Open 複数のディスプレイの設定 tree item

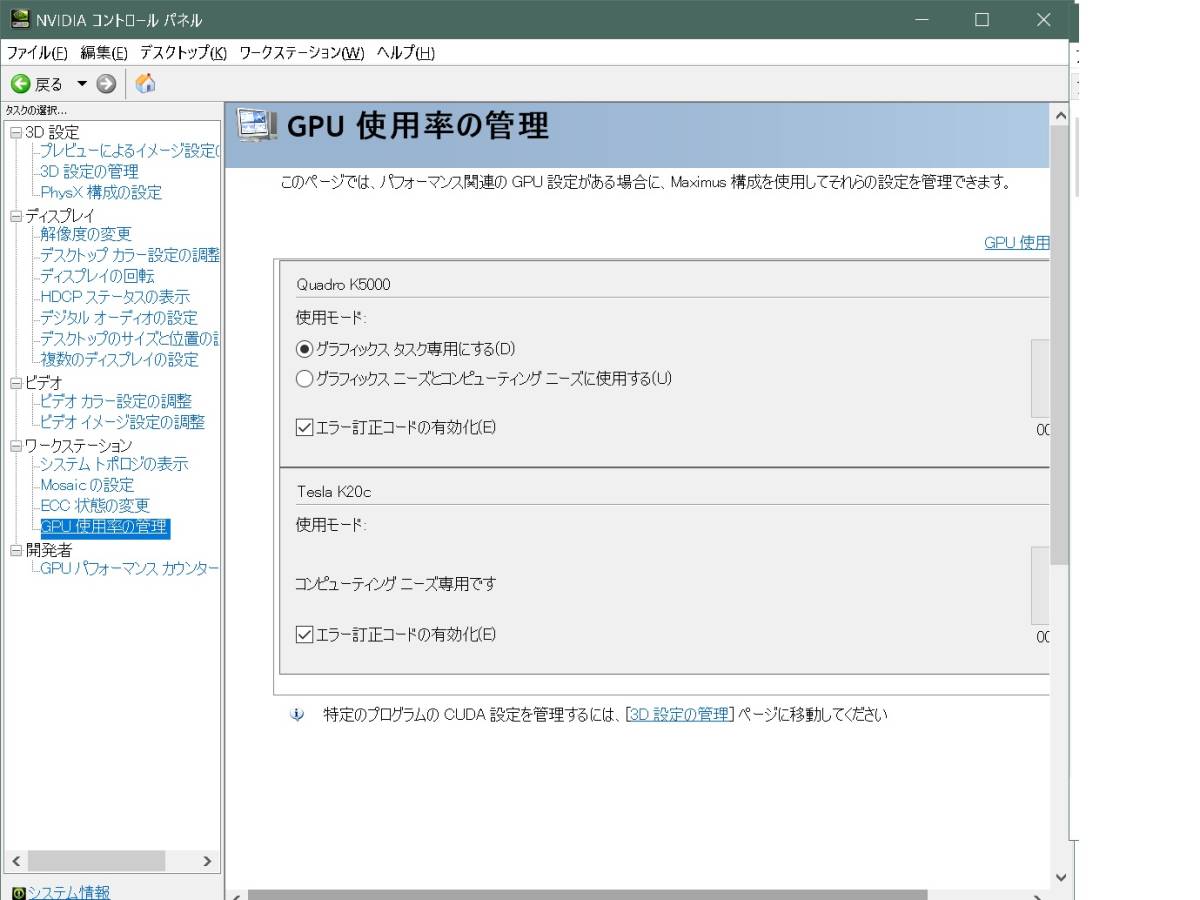click(x=120, y=360)
